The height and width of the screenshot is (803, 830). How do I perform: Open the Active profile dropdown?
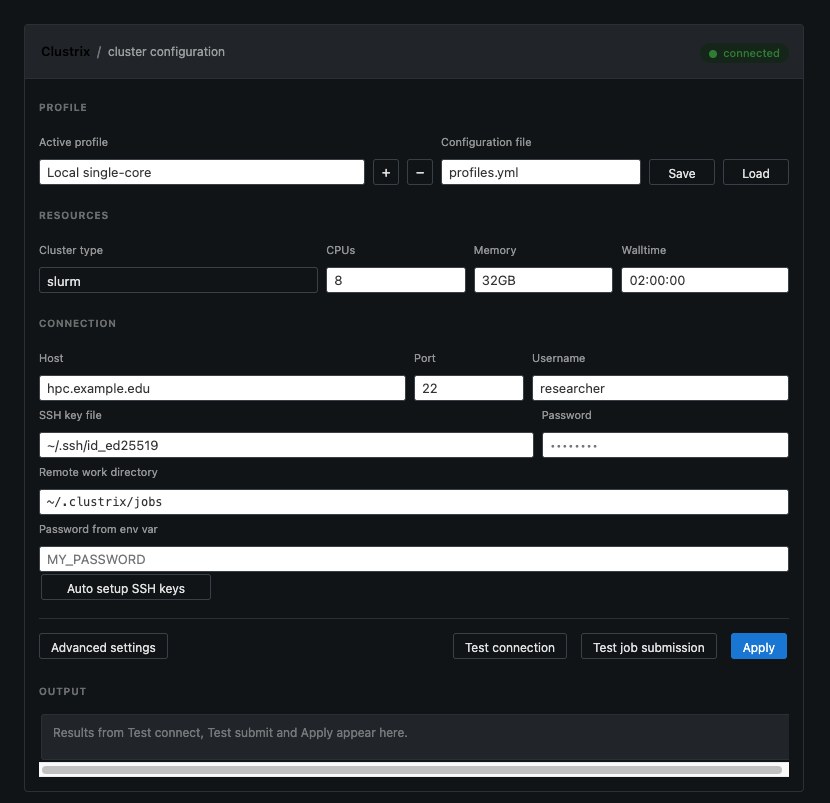pos(202,173)
